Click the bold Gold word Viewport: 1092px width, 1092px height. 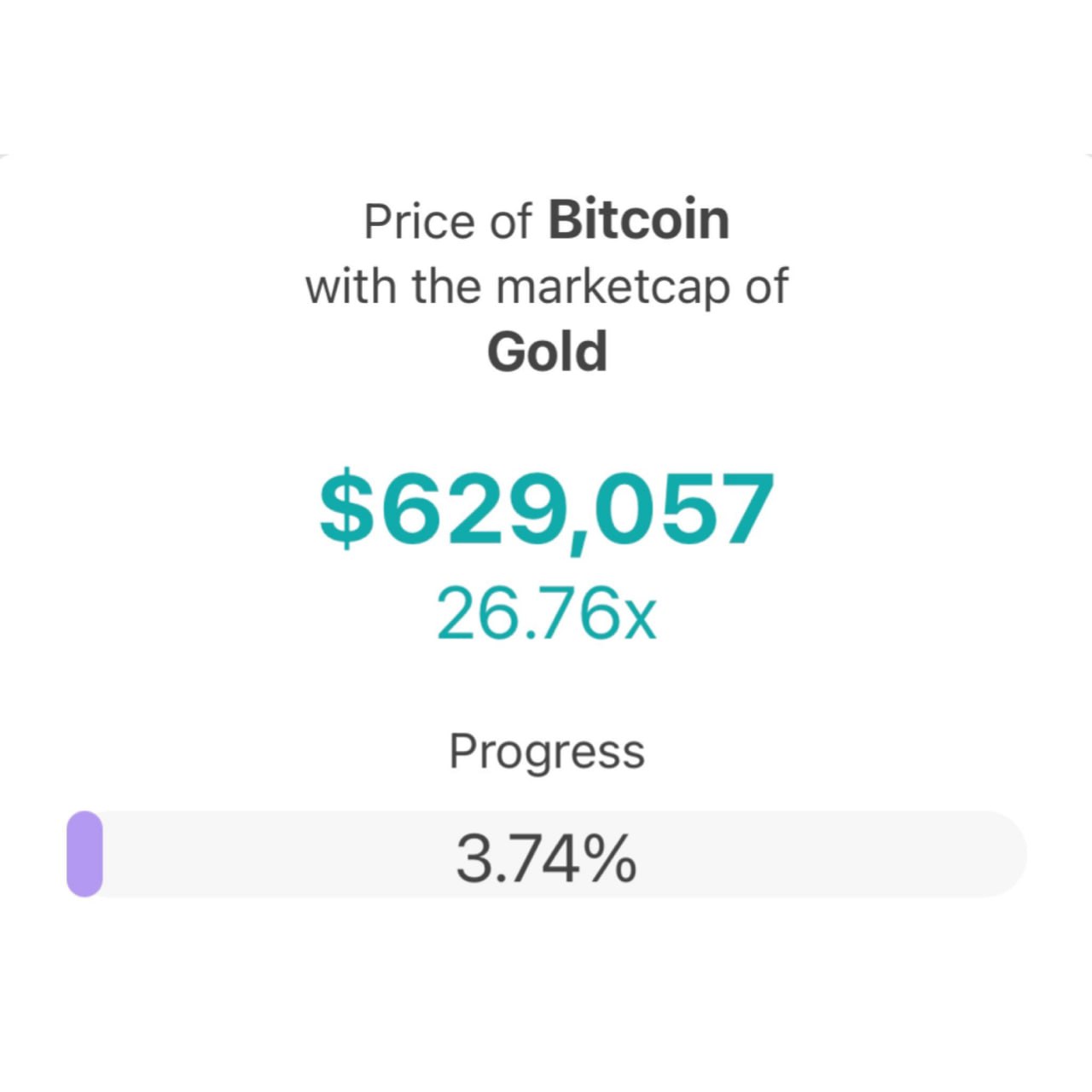547,351
